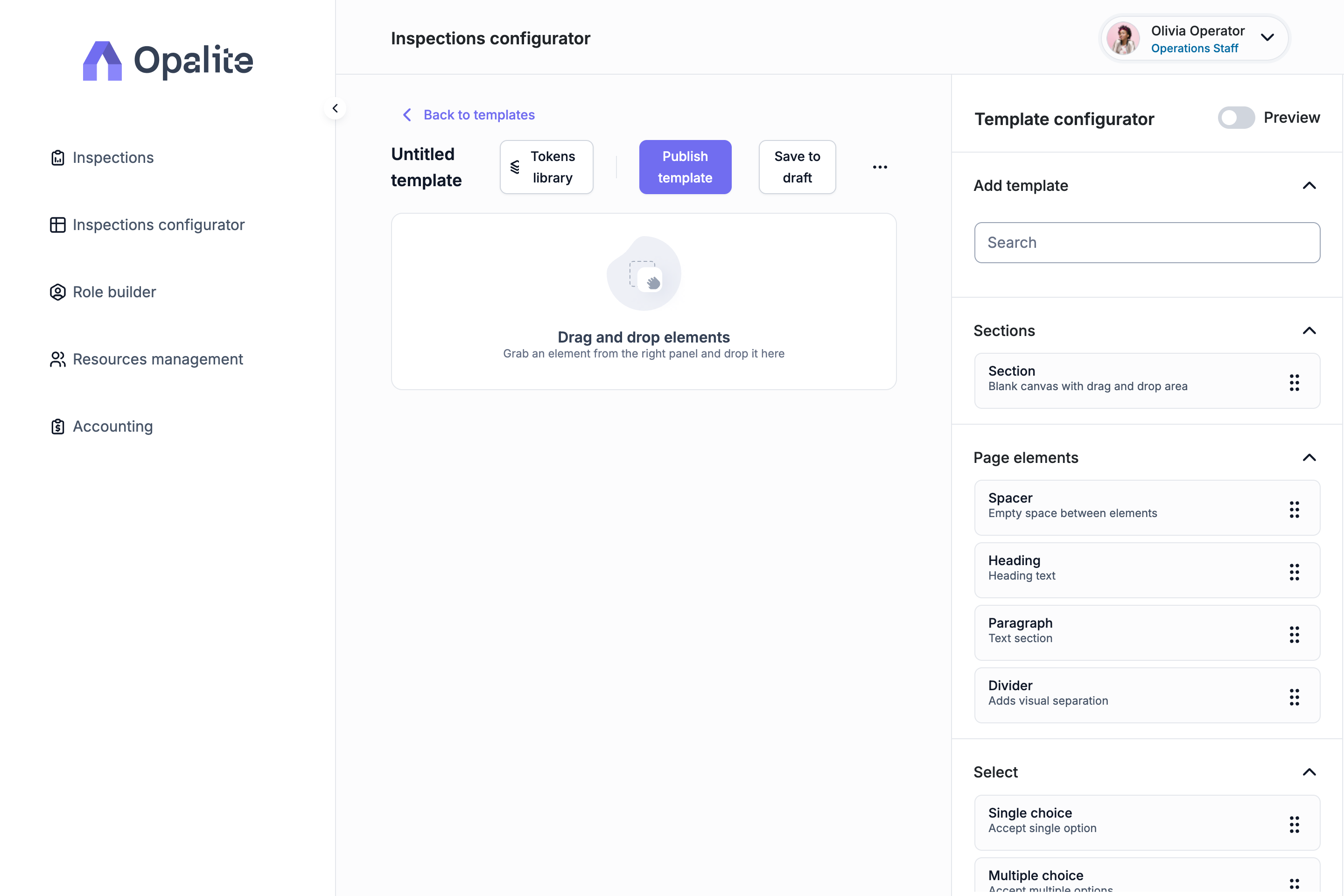
Task: Click the Untitled template title
Action: pos(426,167)
